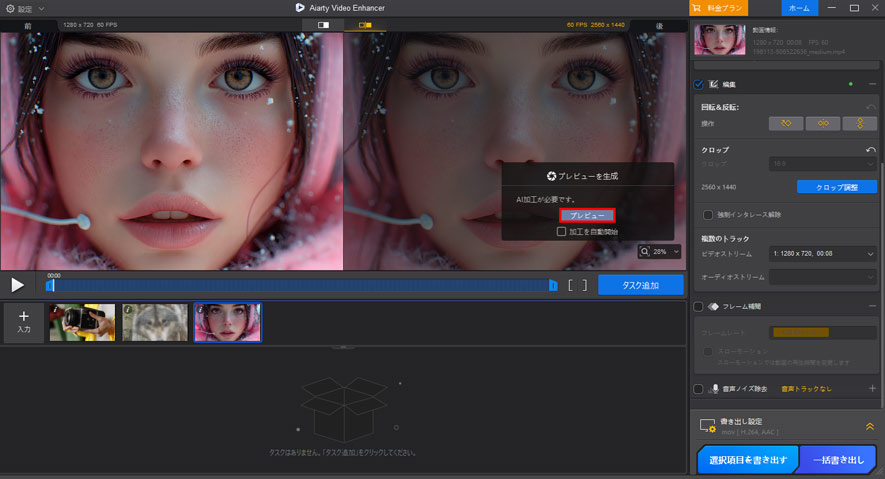Rotate the video with the rotate icon

click(x=786, y=123)
